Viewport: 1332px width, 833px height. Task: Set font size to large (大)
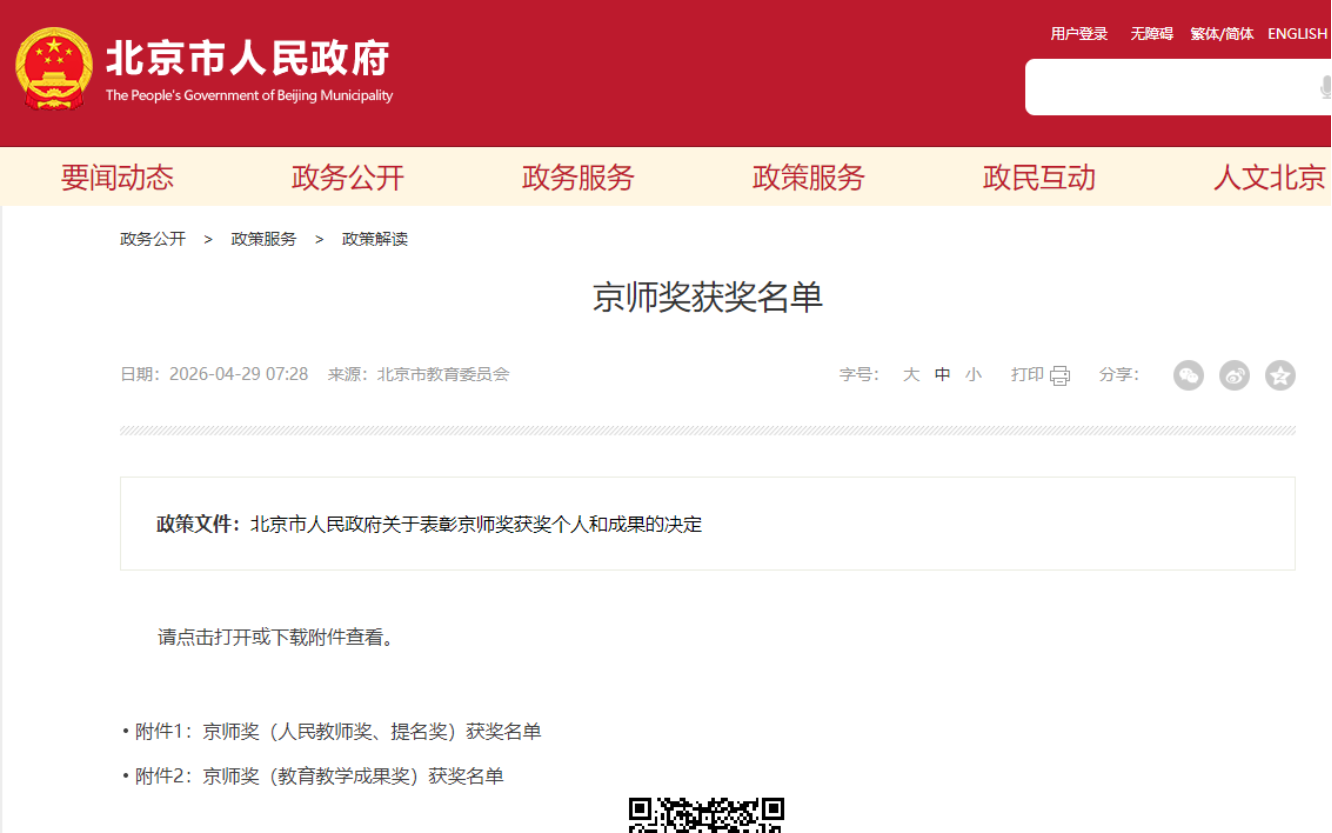[911, 375]
